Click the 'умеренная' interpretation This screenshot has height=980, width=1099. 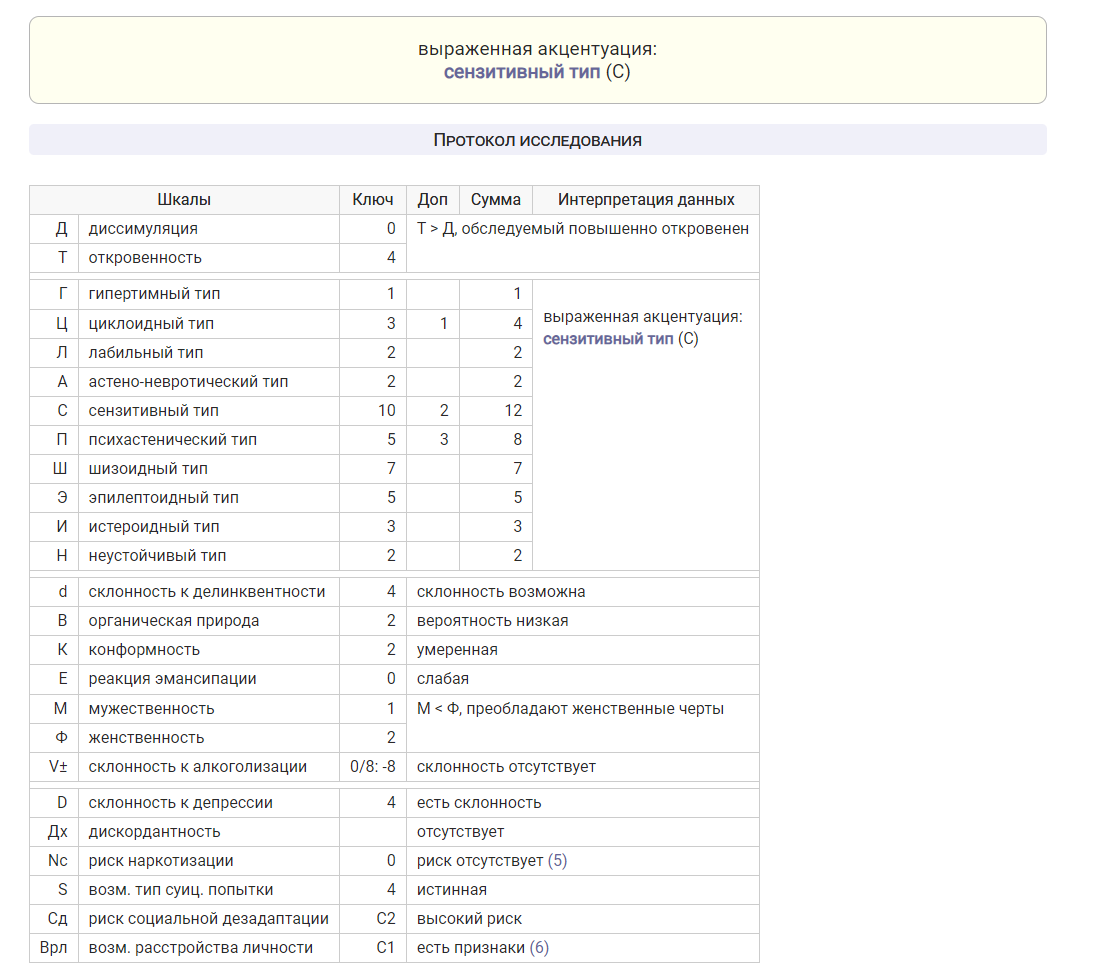457,650
